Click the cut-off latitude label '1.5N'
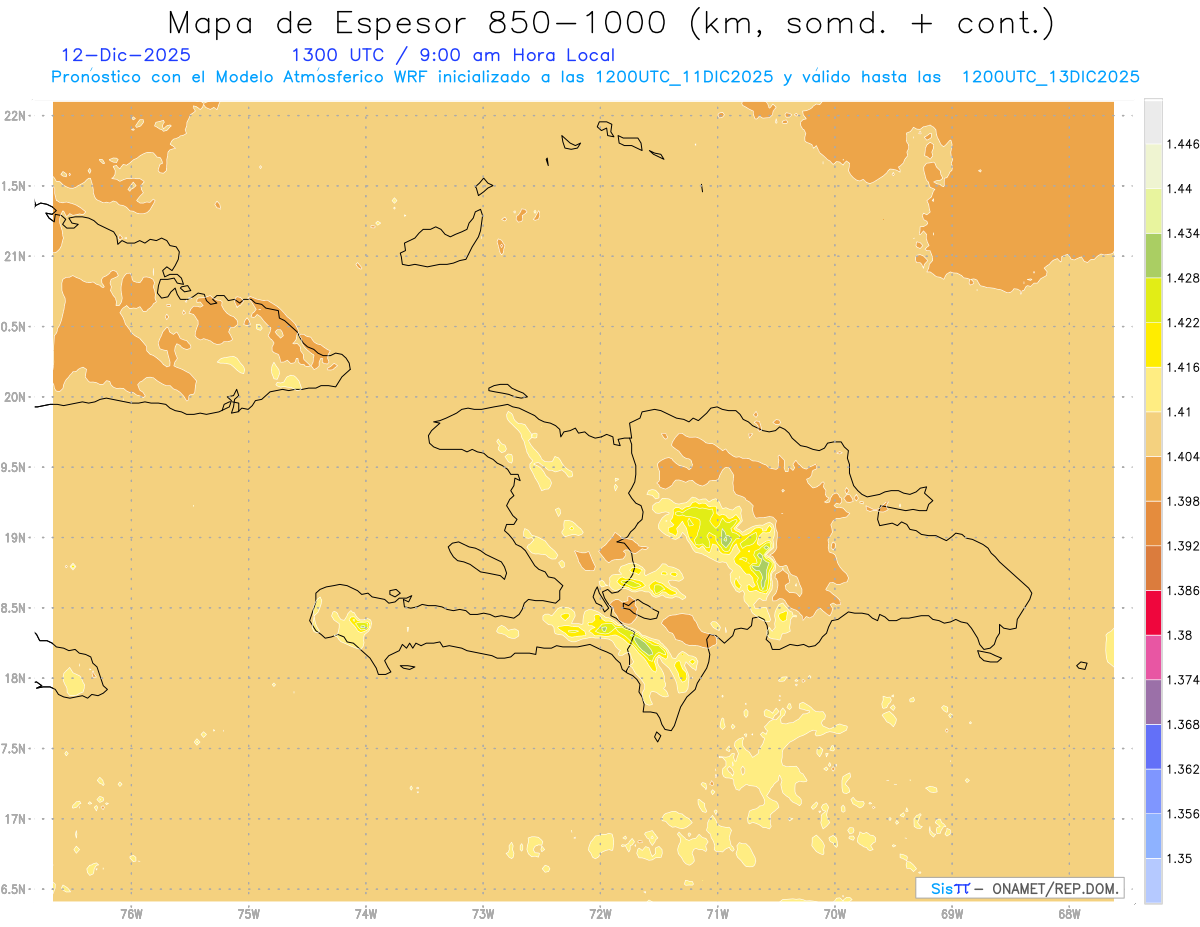 [x=15, y=186]
